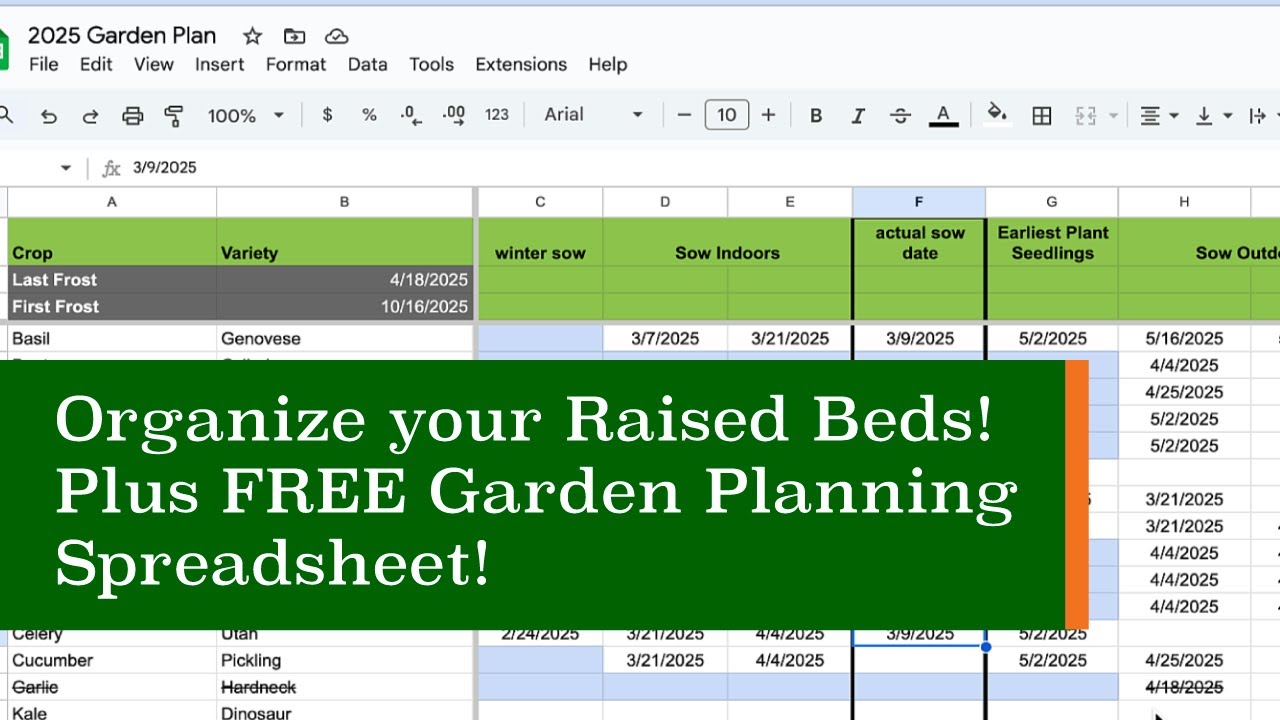Increase decimal places
This screenshot has width=1280, height=720.
(x=453, y=115)
